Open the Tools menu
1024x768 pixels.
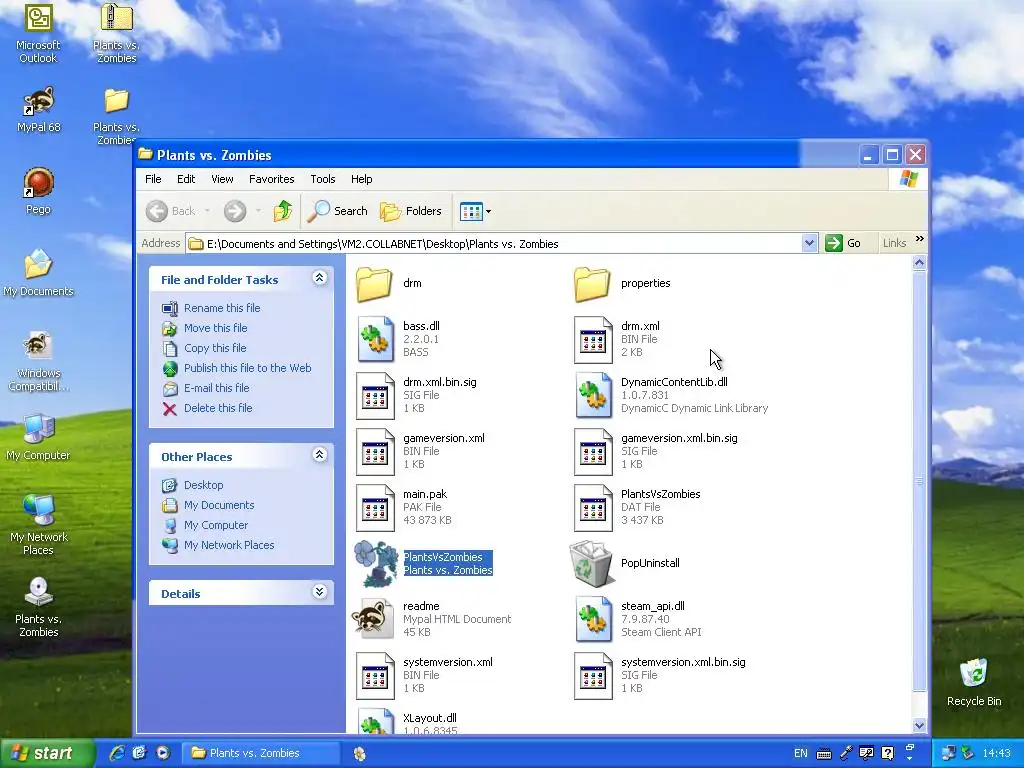pos(323,179)
